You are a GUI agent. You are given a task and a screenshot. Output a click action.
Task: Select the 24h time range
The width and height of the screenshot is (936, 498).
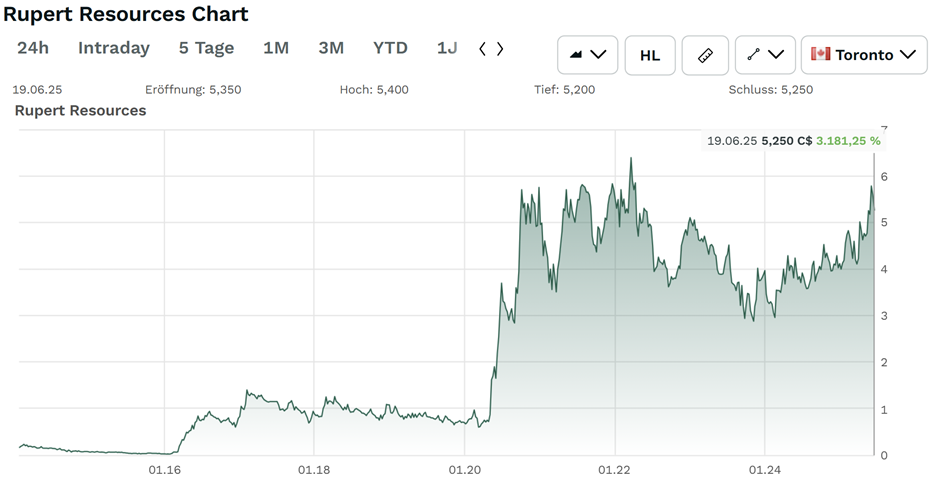pyautogui.click(x=33, y=48)
